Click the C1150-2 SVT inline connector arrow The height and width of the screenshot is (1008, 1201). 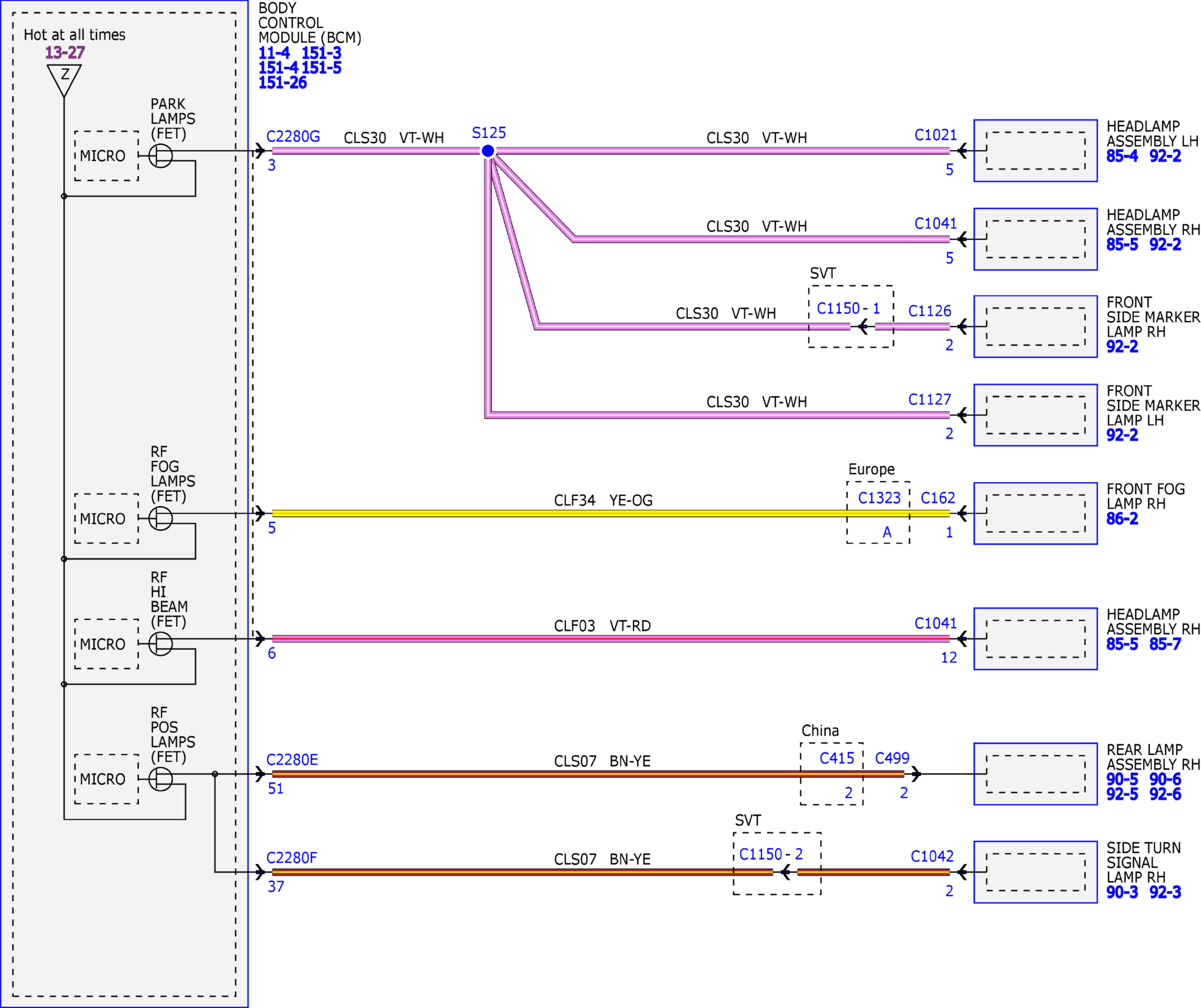(x=785, y=872)
